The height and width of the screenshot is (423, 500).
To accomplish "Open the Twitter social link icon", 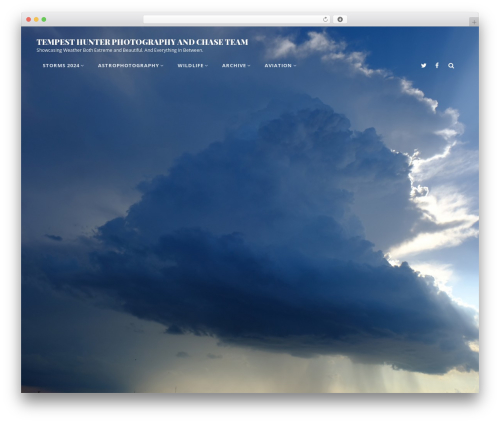I will click(x=423, y=66).
